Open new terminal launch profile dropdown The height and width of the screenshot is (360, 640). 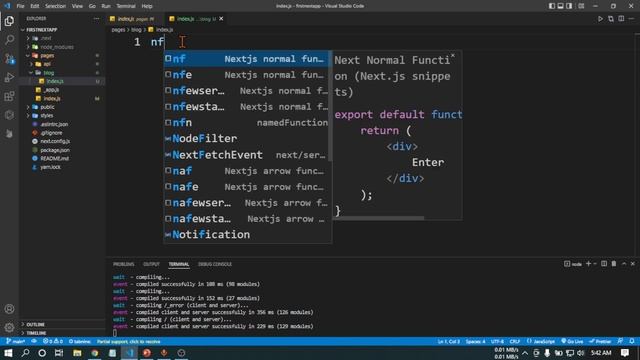[595, 264]
